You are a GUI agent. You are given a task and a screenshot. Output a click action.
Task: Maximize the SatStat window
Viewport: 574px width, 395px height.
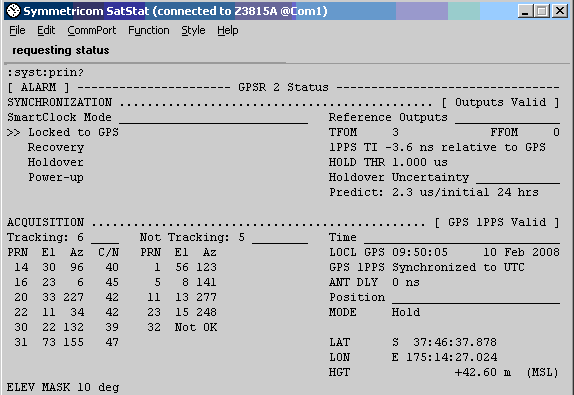pos(542,11)
